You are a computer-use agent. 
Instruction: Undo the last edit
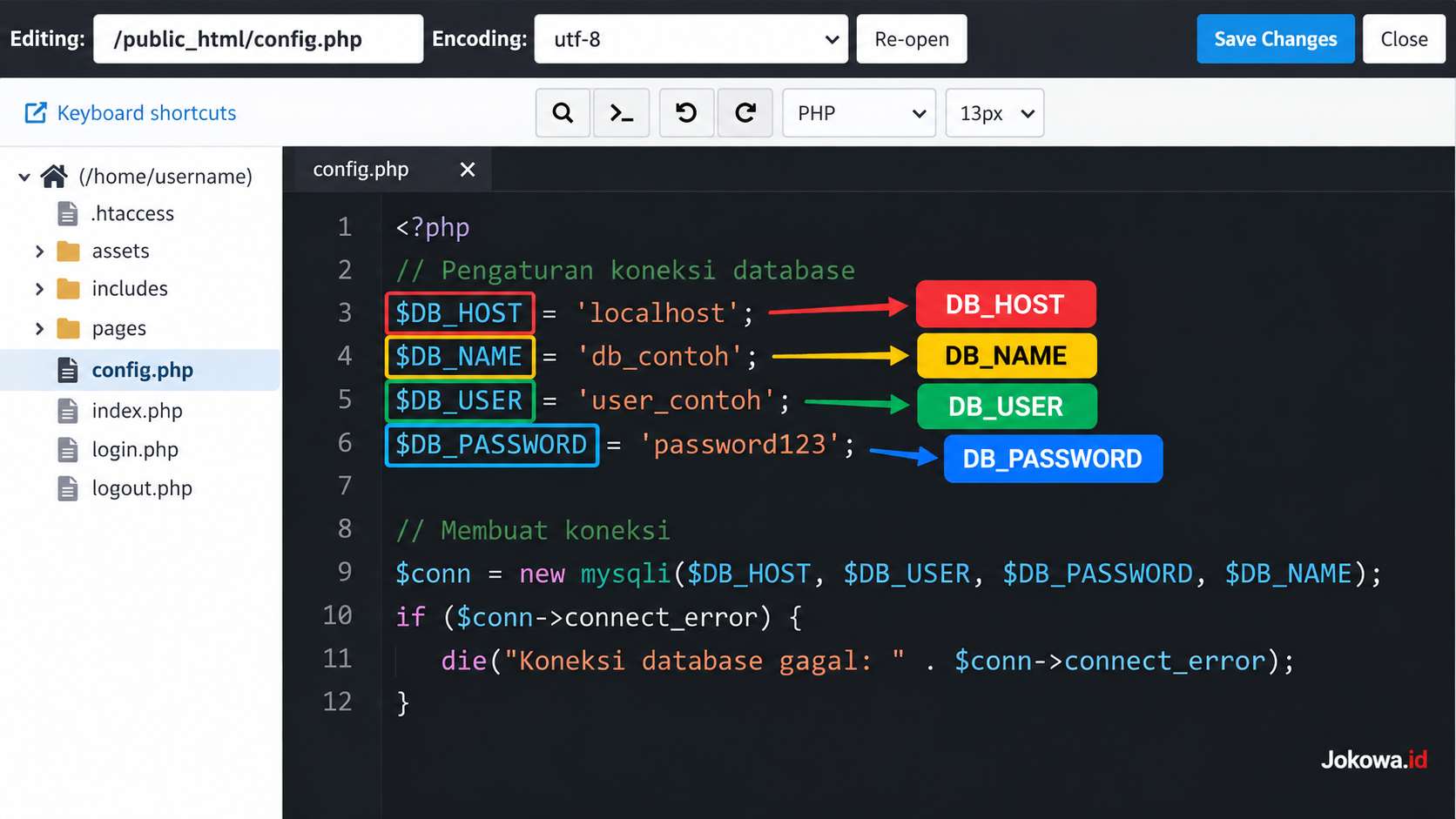coord(686,113)
